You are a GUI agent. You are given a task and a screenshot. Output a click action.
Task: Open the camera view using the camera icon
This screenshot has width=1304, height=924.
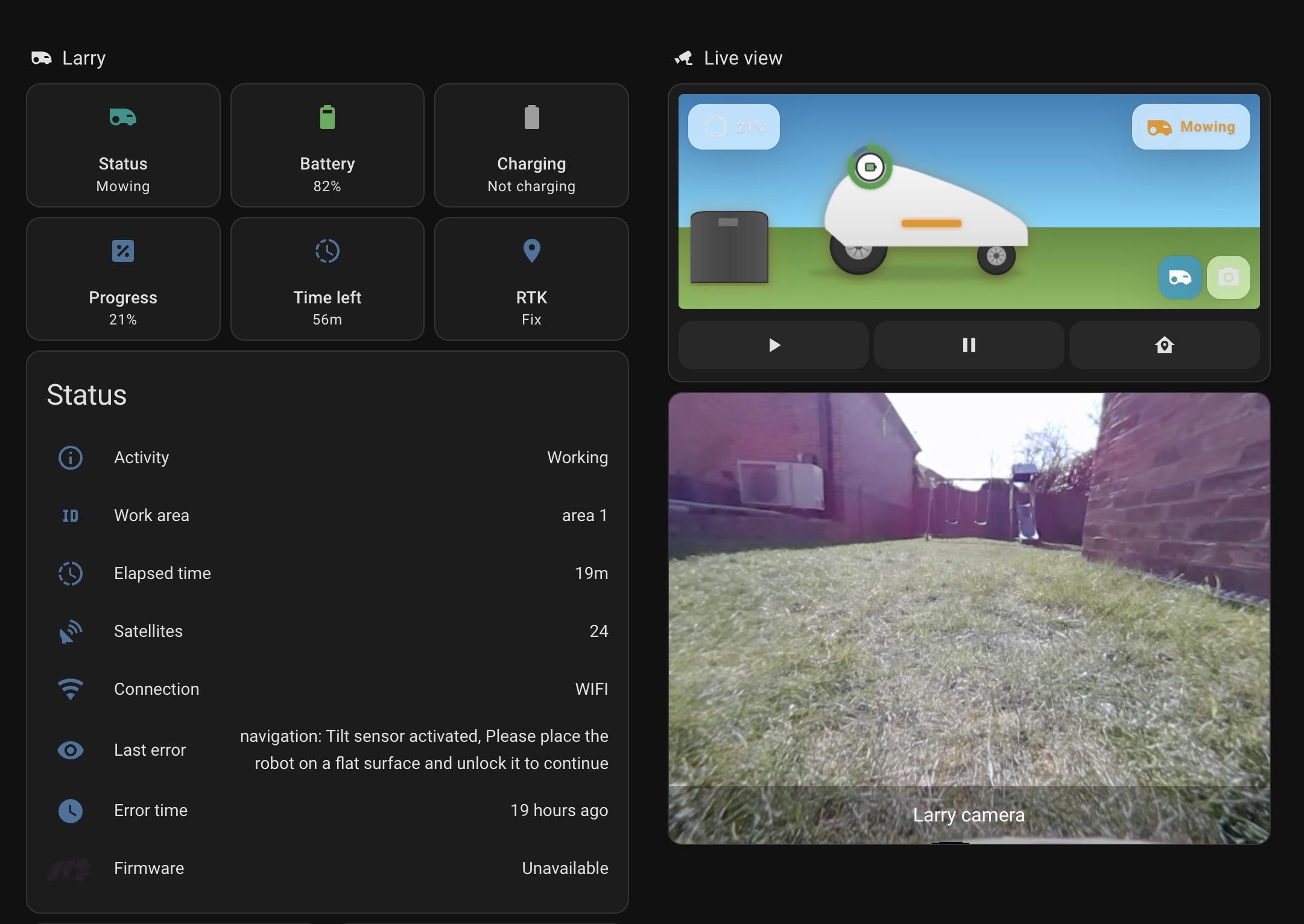[1229, 278]
